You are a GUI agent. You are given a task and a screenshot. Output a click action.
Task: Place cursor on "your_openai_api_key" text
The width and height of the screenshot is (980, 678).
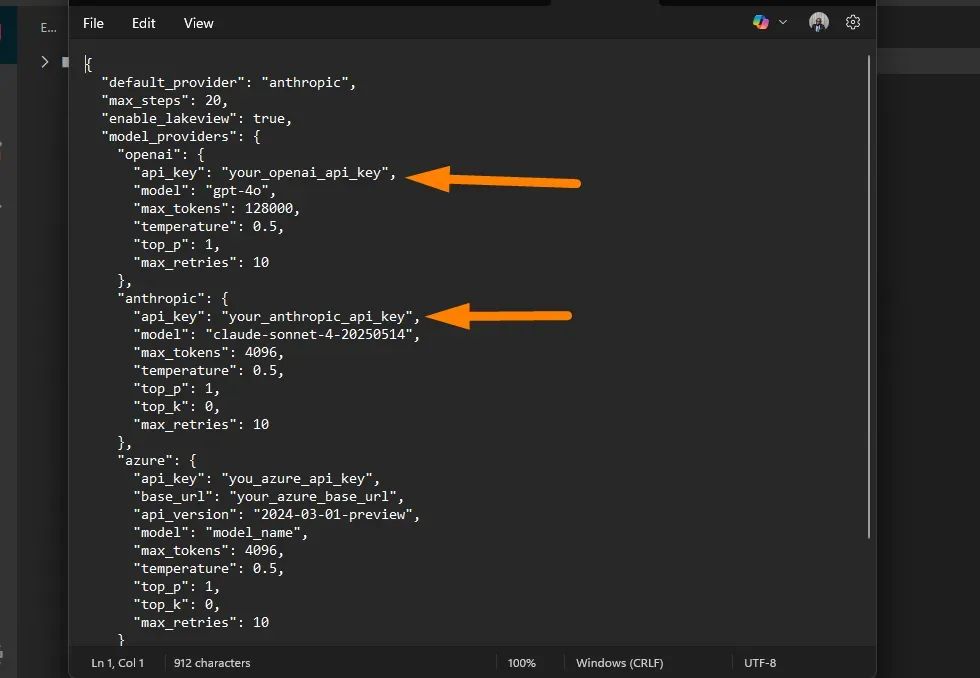pos(309,173)
